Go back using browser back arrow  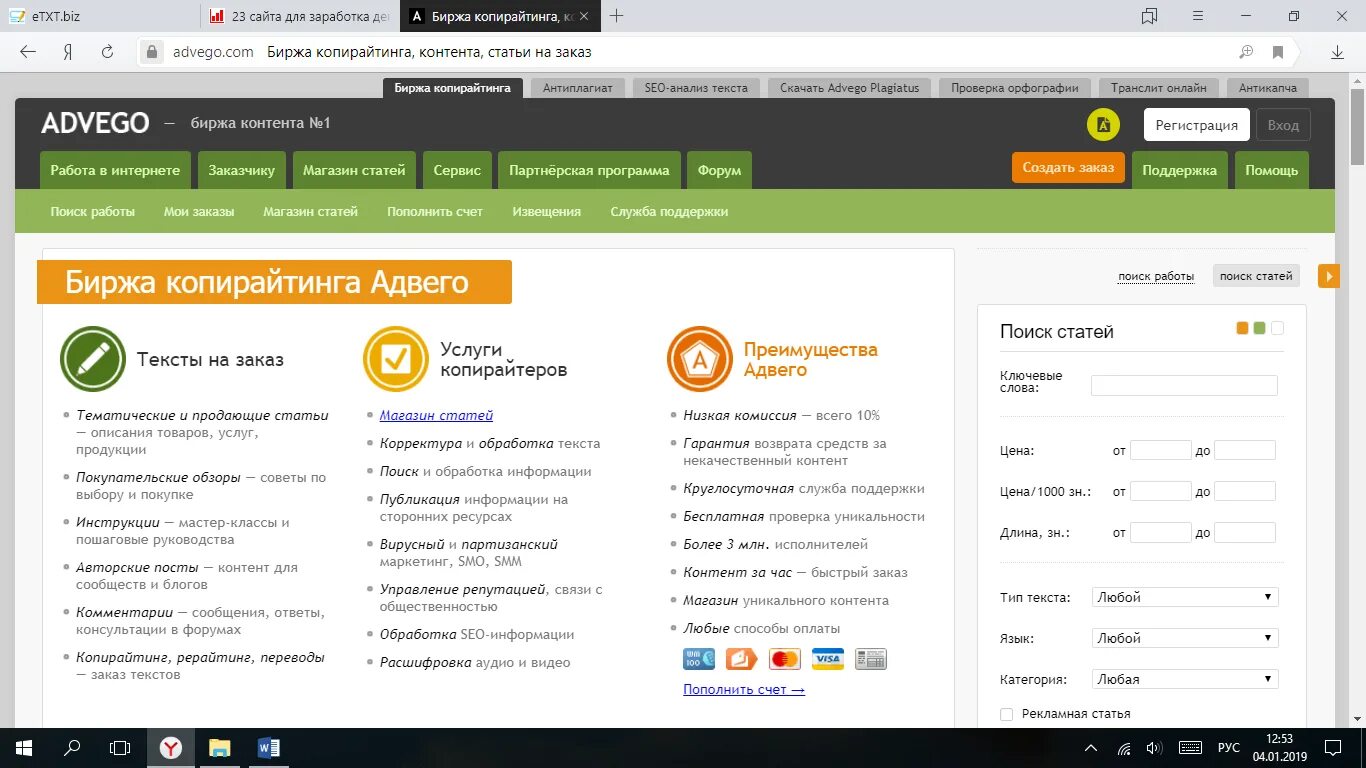(28, 52)
